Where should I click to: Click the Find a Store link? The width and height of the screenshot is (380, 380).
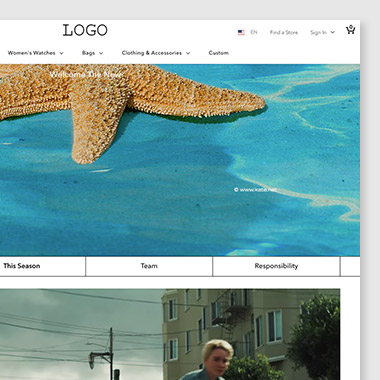pos(284,32)
